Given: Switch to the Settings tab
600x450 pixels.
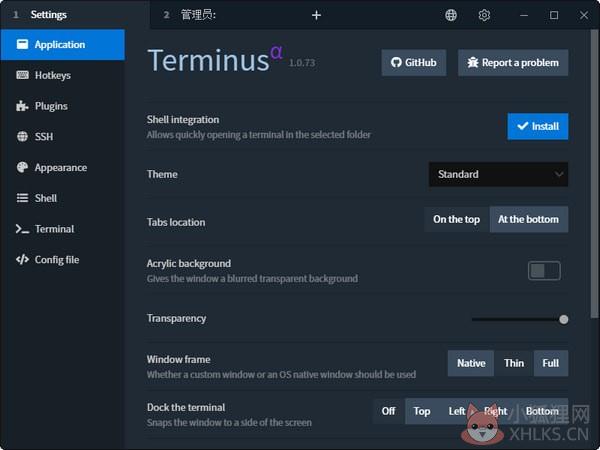Looking at the screenshot, I should 75,15.
